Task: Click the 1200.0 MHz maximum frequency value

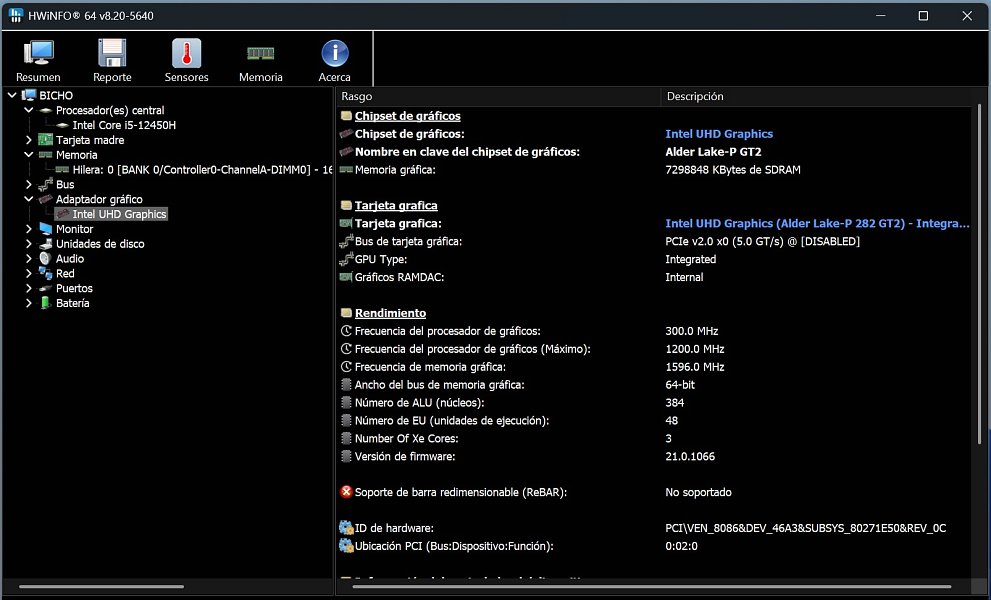Action: (695, 349)
